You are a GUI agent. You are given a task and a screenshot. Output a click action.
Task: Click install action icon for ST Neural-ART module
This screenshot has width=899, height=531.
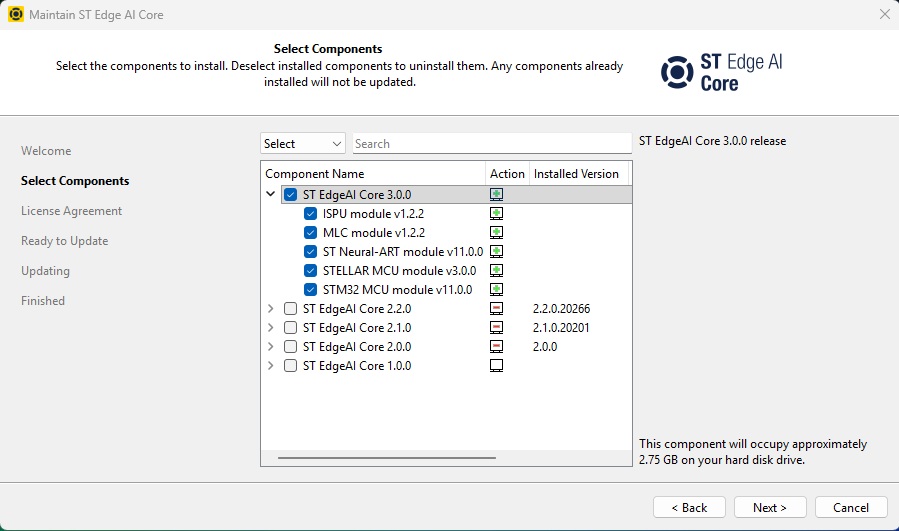[497, 251]
